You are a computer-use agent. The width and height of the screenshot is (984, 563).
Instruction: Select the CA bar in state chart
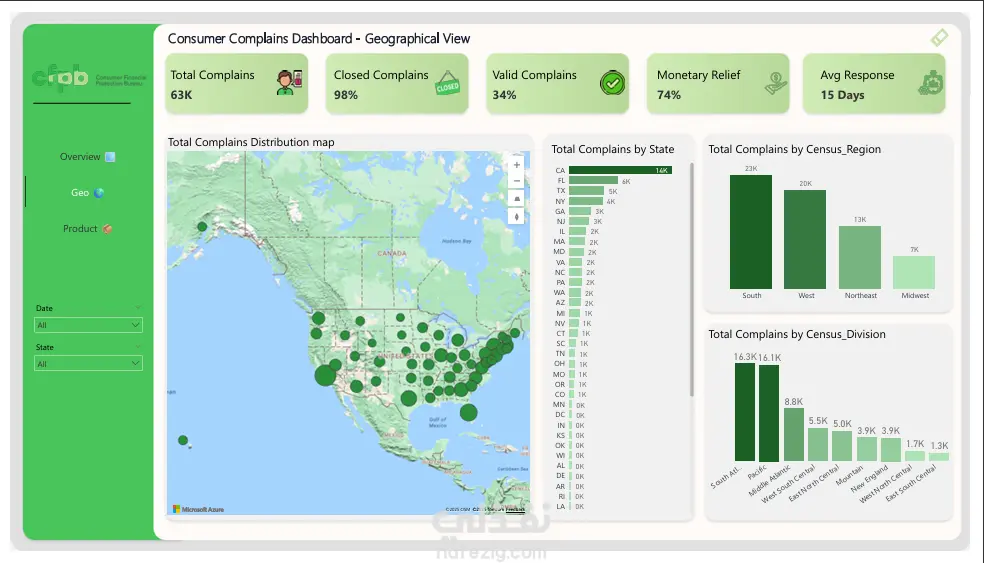tap(620, 170)
